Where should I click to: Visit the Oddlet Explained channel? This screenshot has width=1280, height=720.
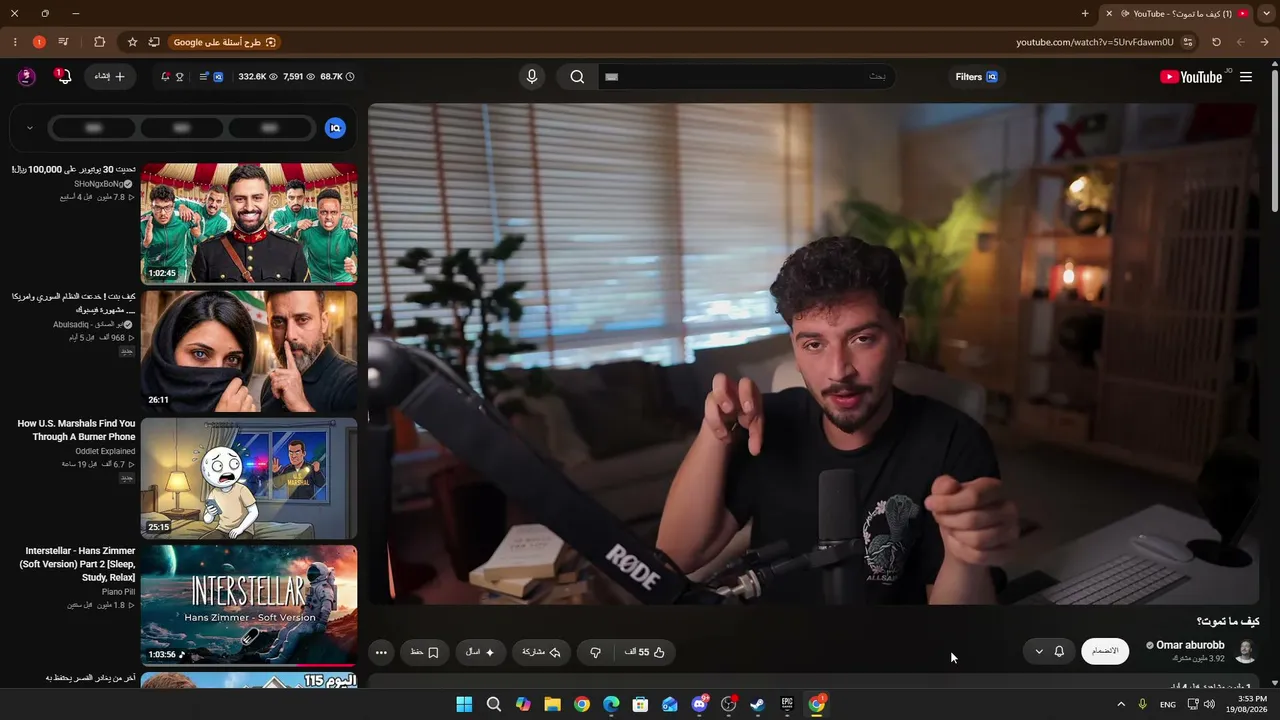105,451
